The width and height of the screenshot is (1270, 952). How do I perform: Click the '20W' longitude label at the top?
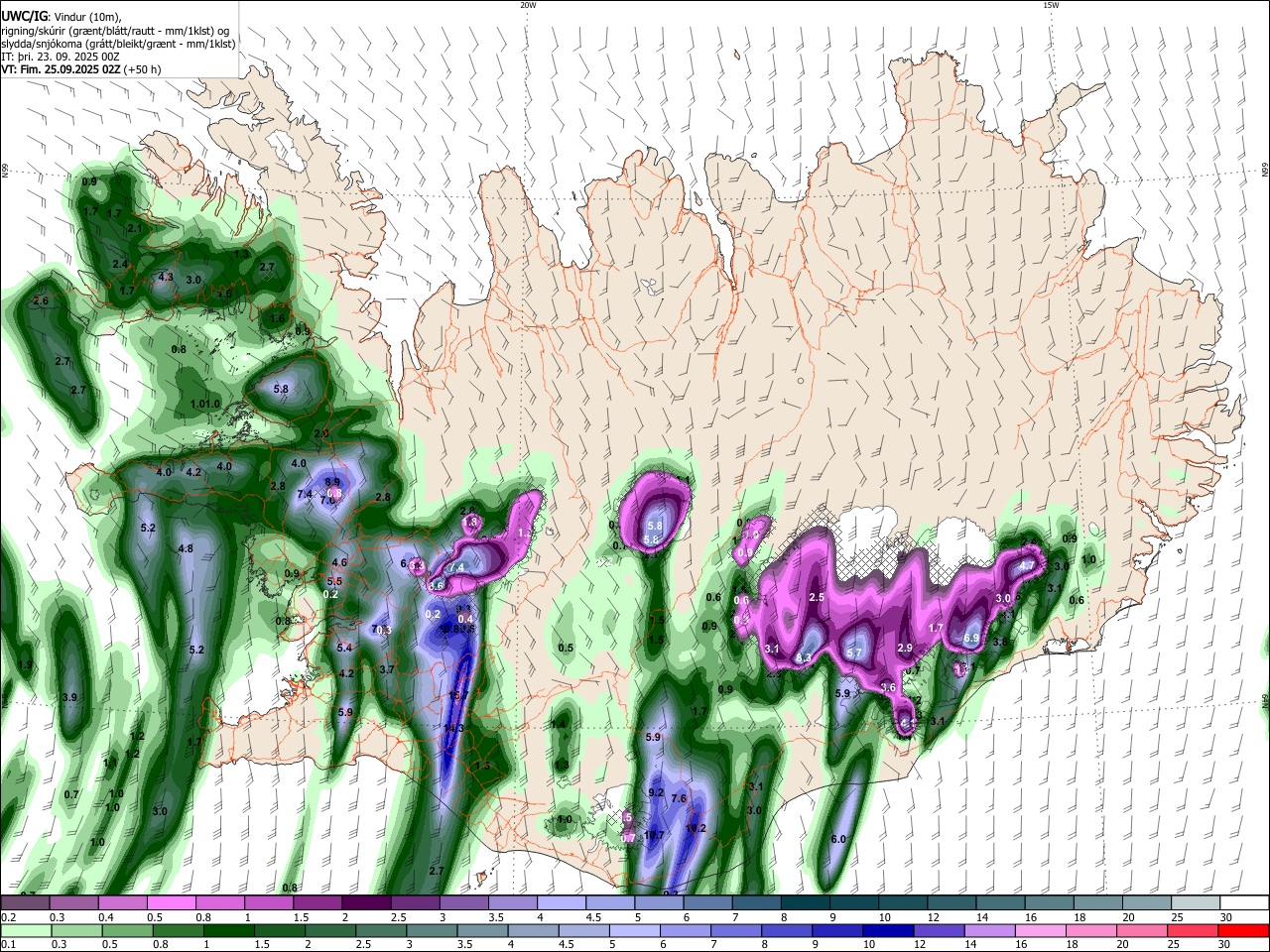pyautogui.click(x=528, y=5)
